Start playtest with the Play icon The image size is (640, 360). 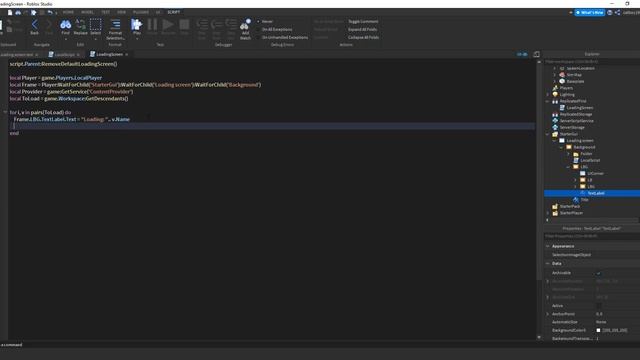(136, 24)
